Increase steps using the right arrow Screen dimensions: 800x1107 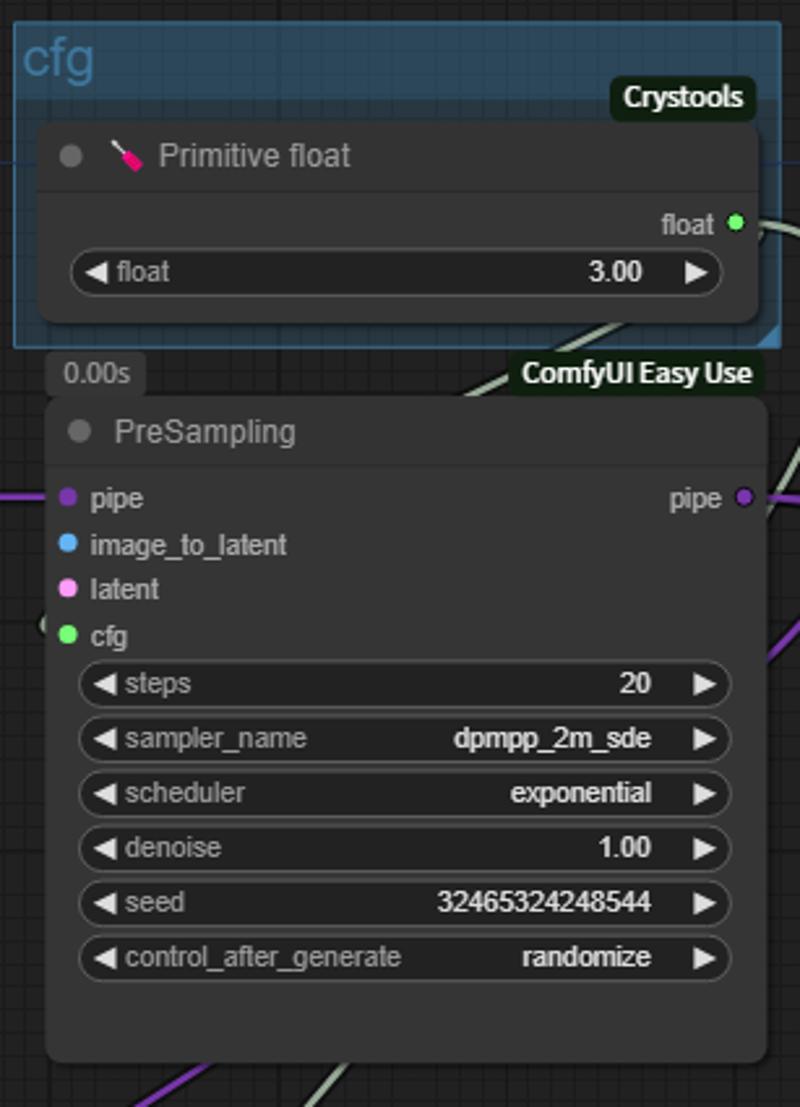pyautogui.click(x=704, y=684)
